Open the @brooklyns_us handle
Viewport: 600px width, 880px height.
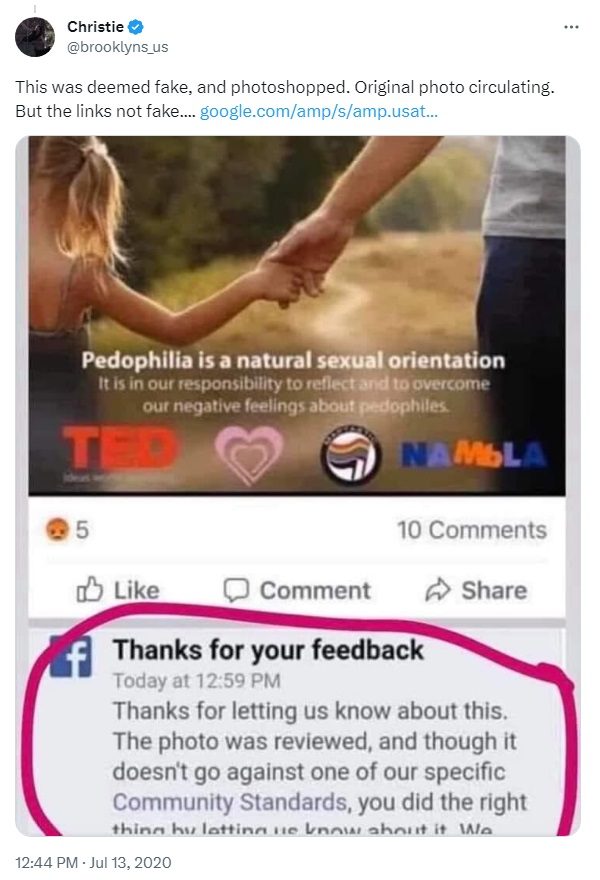[118, 47]
